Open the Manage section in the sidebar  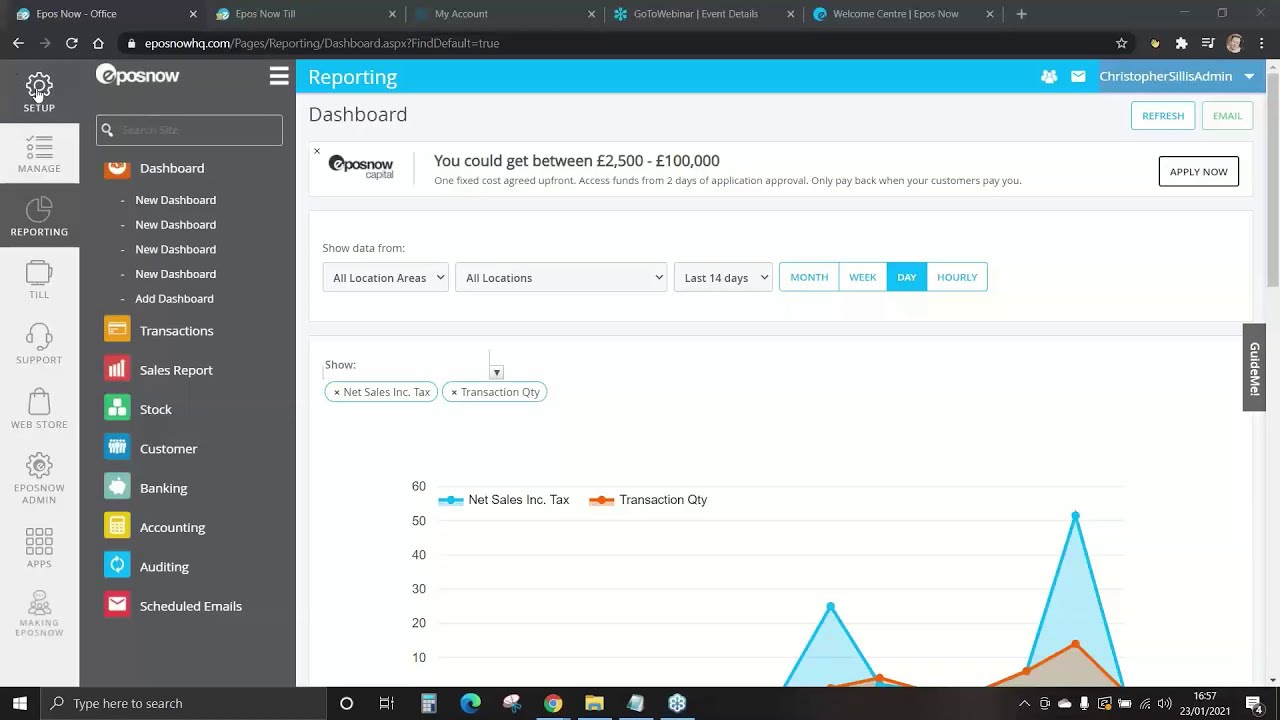point(39,155)
